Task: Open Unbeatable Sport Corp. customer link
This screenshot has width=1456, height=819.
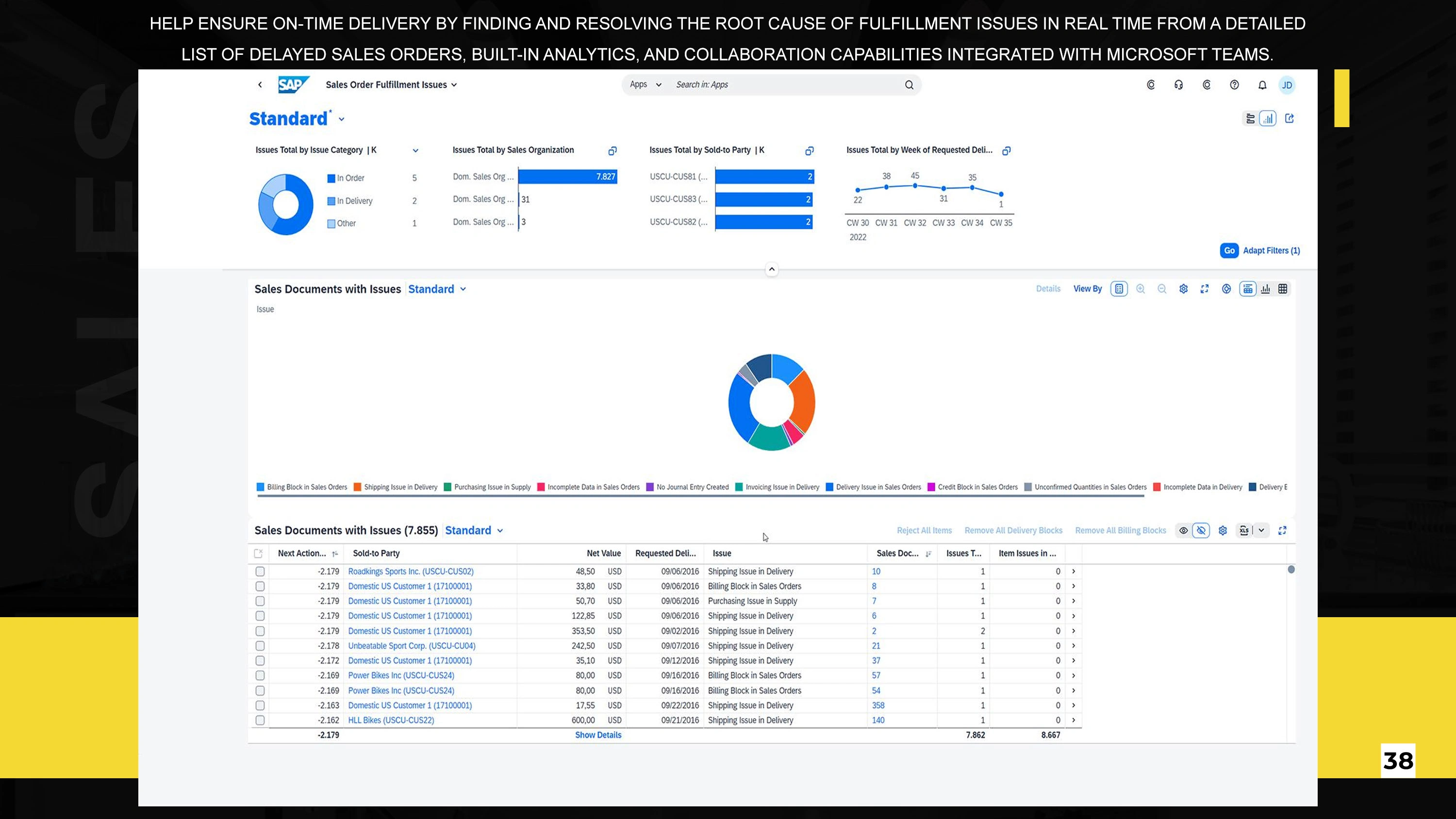Action: tap(412, 645)
